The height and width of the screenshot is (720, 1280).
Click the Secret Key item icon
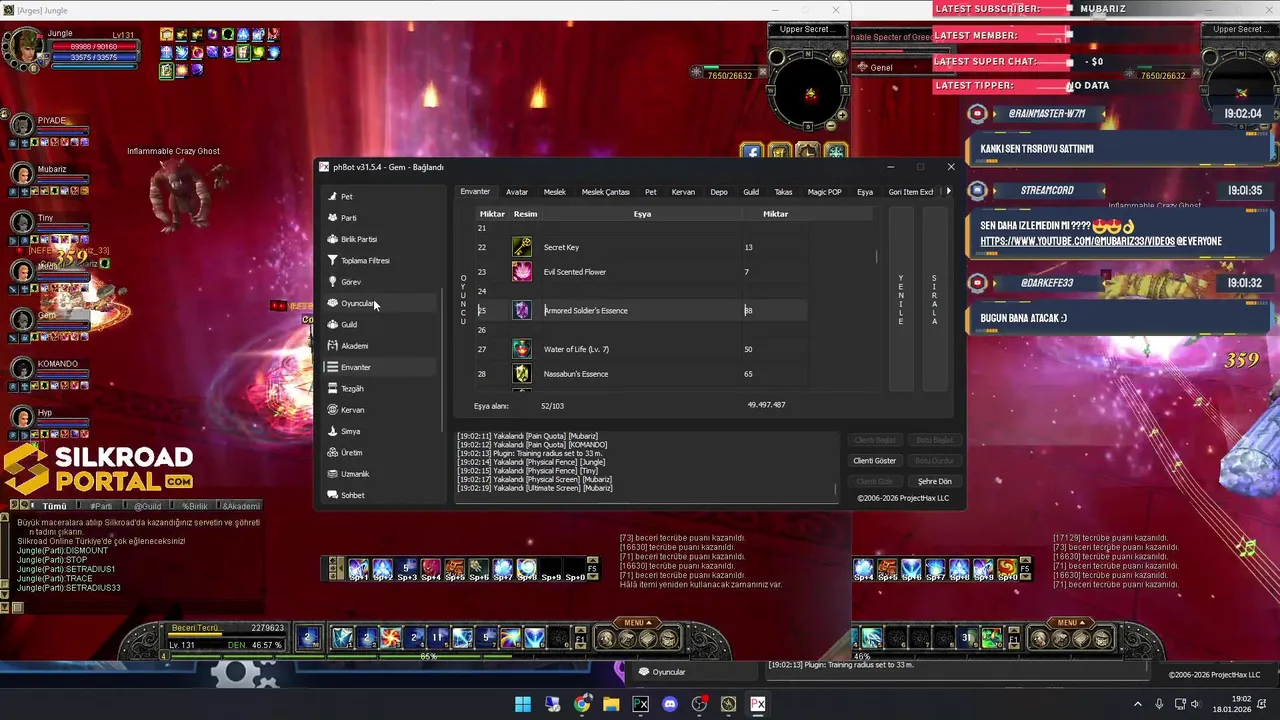point(522,247)
